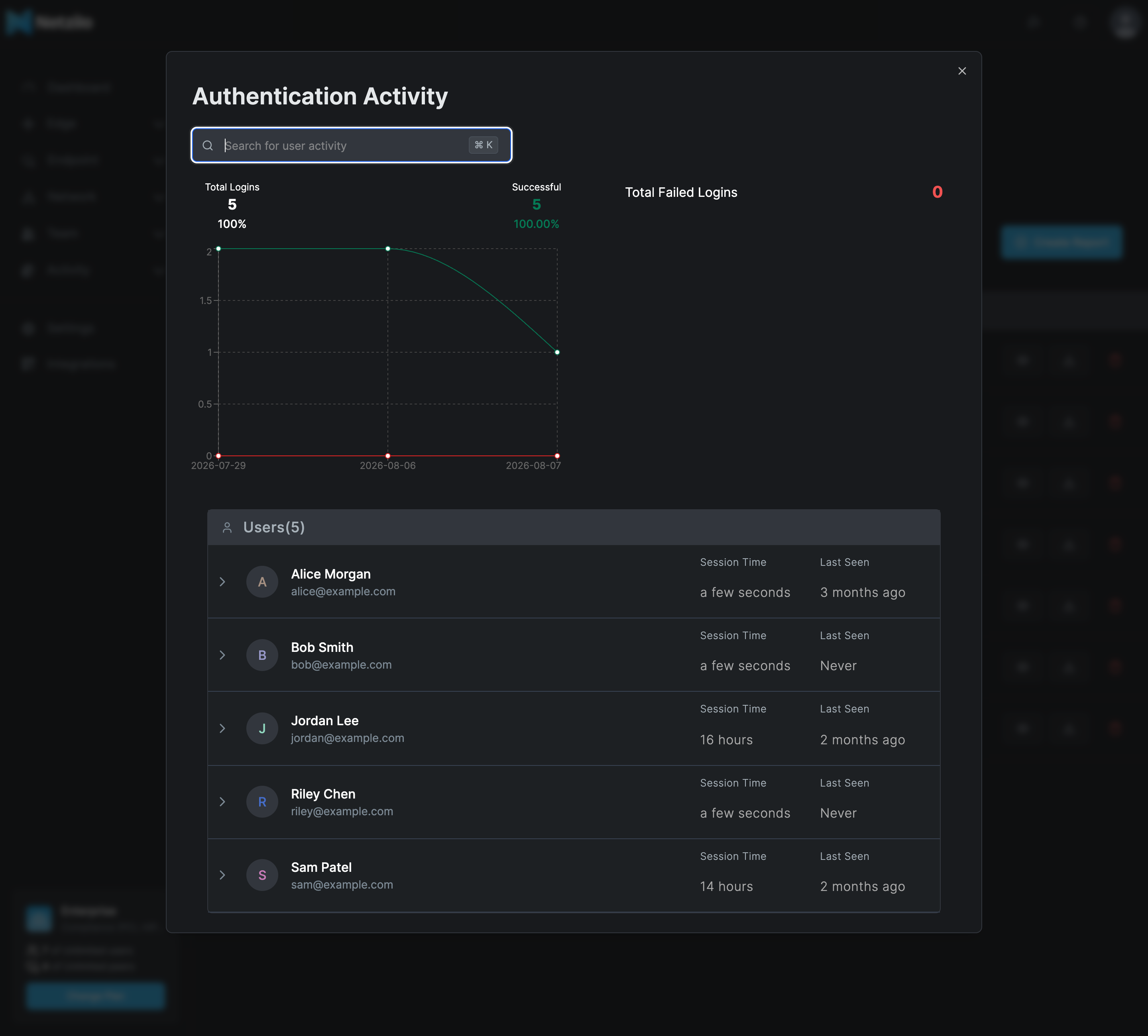The image size is (1148, 1036).
Task: Click the red failed logins count 0
Action: pos(937,192)
